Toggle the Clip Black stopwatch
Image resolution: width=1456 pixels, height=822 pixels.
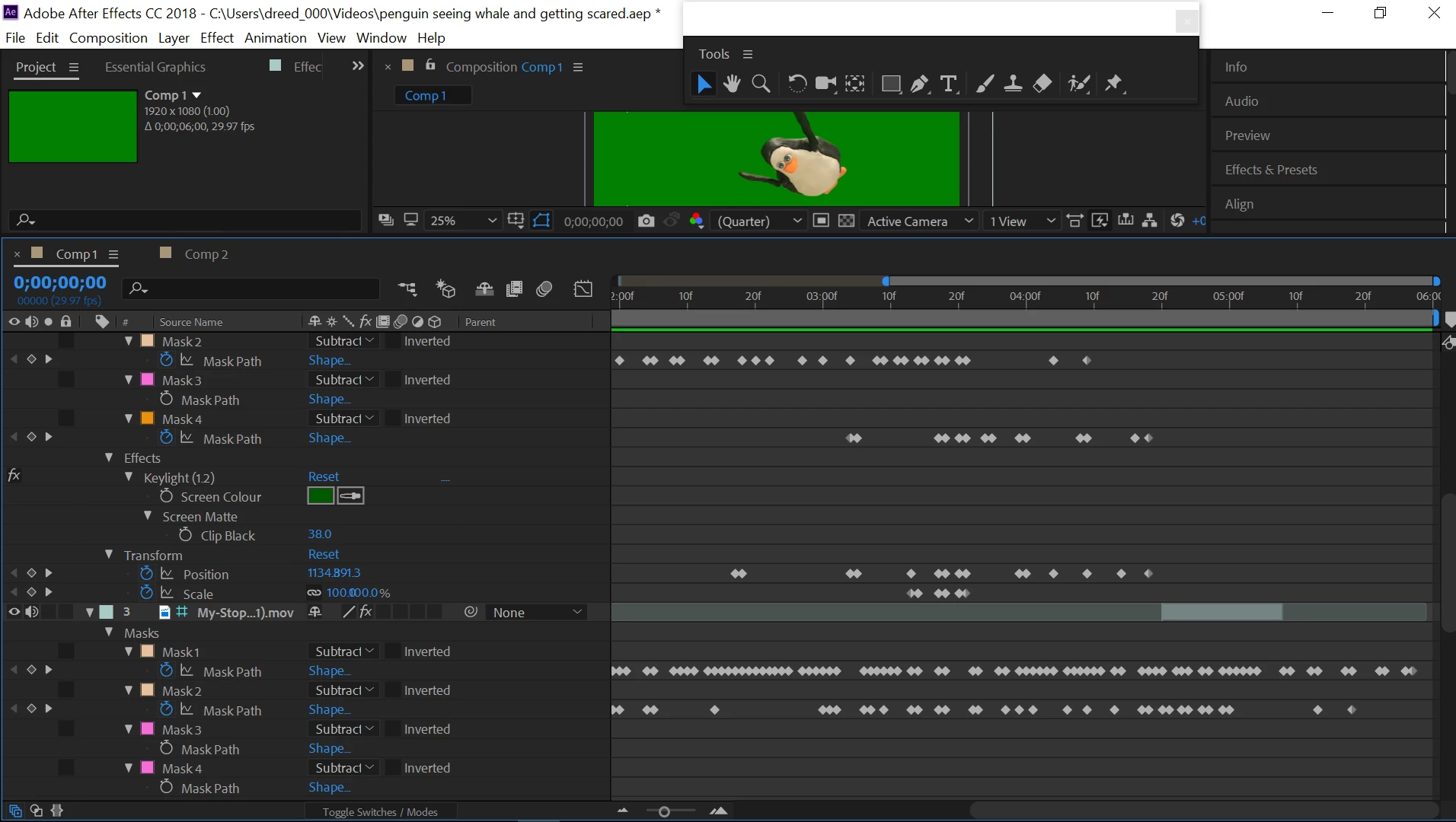click(185, 535)
